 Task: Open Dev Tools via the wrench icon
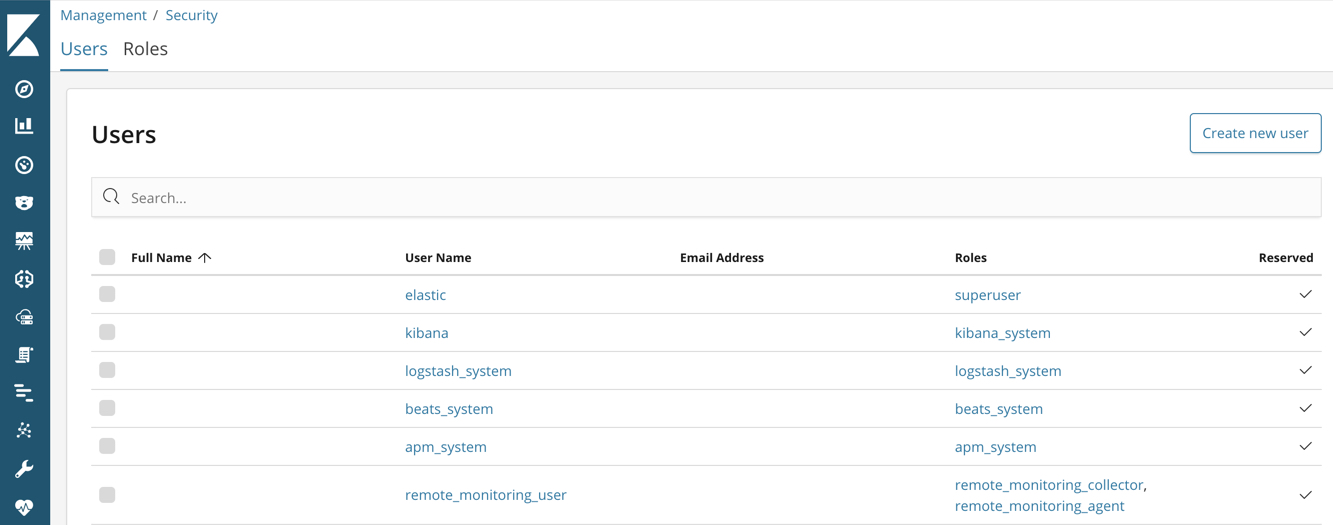[24, 469]
